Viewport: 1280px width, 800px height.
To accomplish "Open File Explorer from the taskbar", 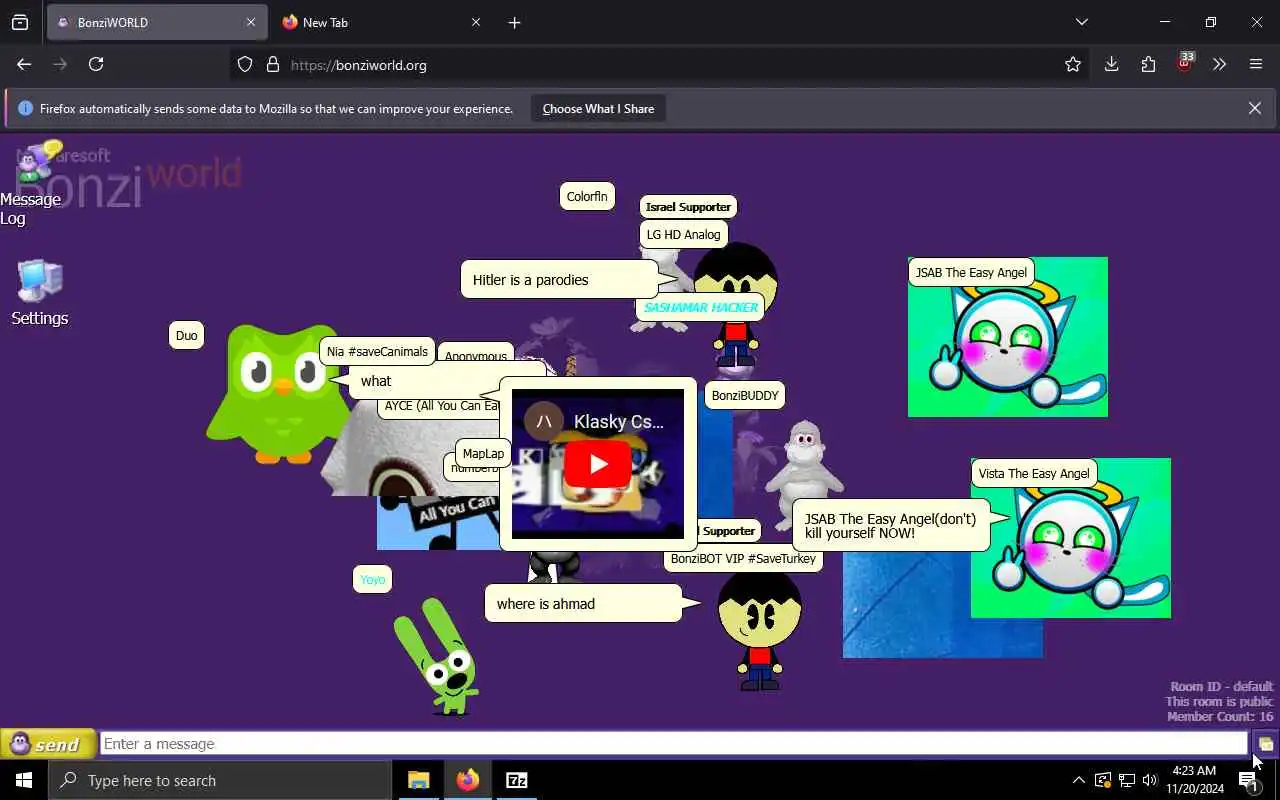I will [x=418, y=780].
